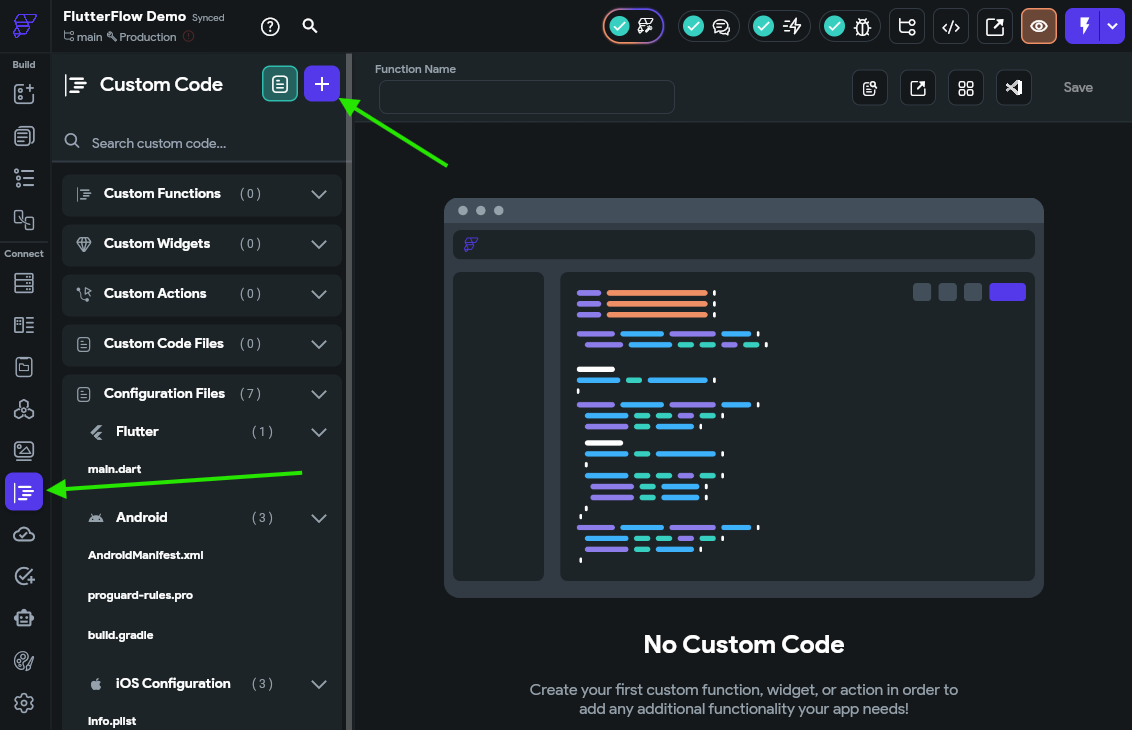Click the Custom Code panel title
This screenshot has height=730, width=1132.
pos(161,84)
